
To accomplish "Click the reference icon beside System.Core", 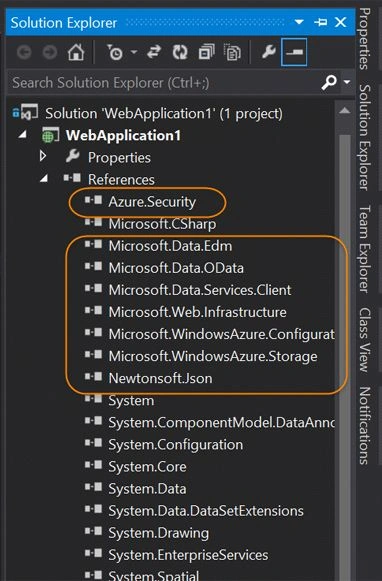I will 93,465.
